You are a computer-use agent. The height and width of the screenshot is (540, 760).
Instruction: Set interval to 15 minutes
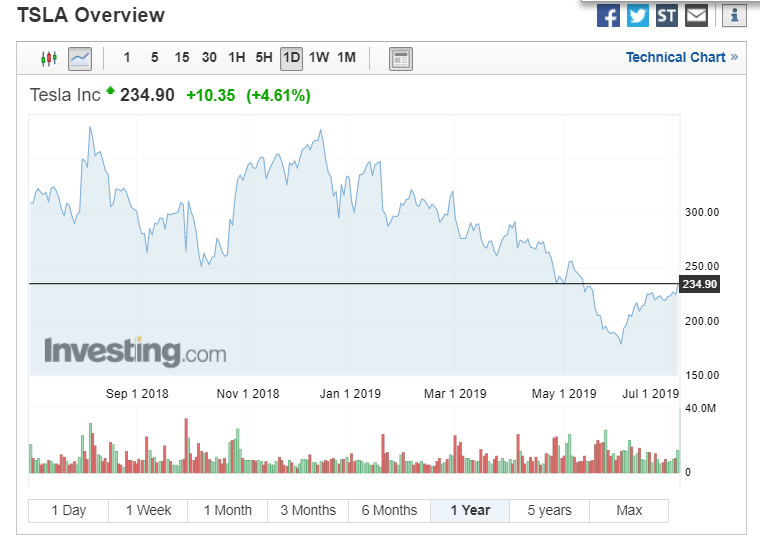pyautogui.click(x=182, y=58)
